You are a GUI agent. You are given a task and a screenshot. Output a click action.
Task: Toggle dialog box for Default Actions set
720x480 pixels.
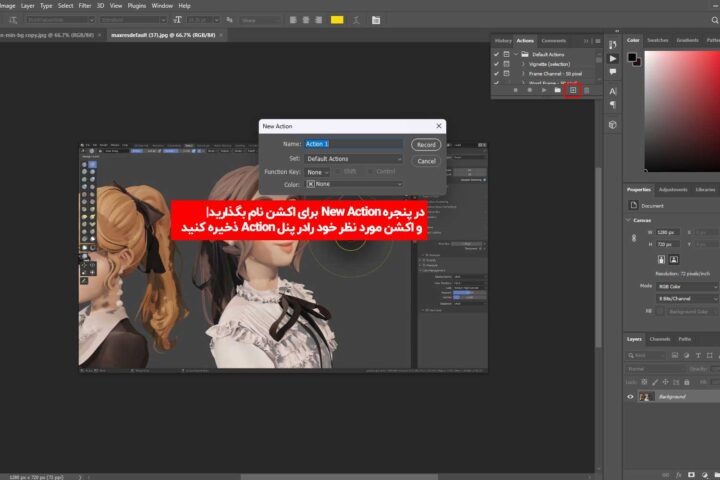506,54
